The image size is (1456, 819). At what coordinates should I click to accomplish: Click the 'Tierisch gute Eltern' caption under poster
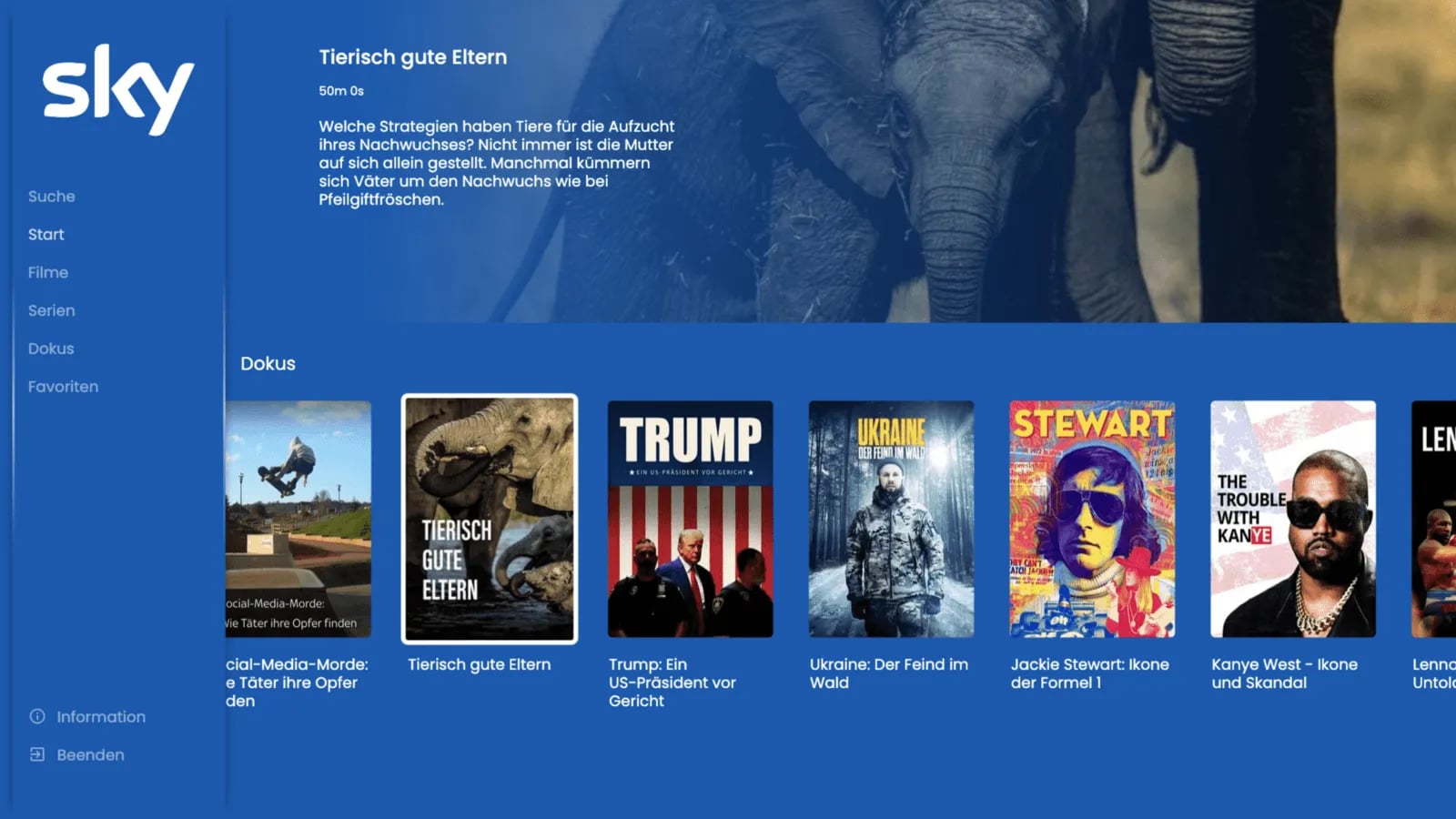coord(480,665)
